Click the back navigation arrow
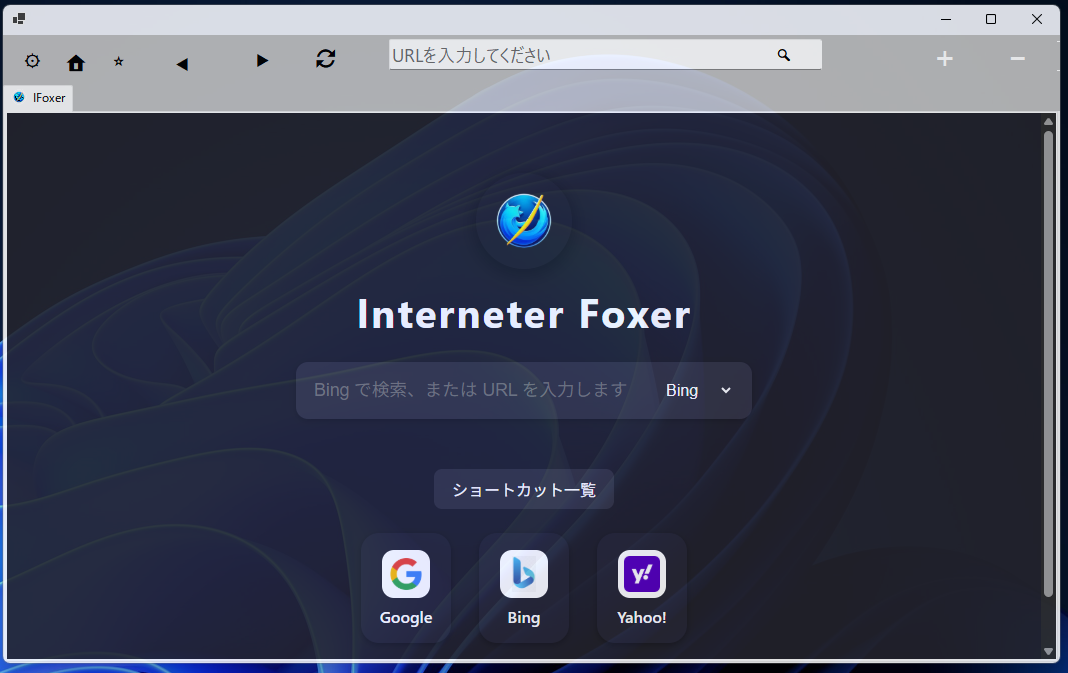The width and height of the screenshot is (1068, 673). tap(181, 61)
